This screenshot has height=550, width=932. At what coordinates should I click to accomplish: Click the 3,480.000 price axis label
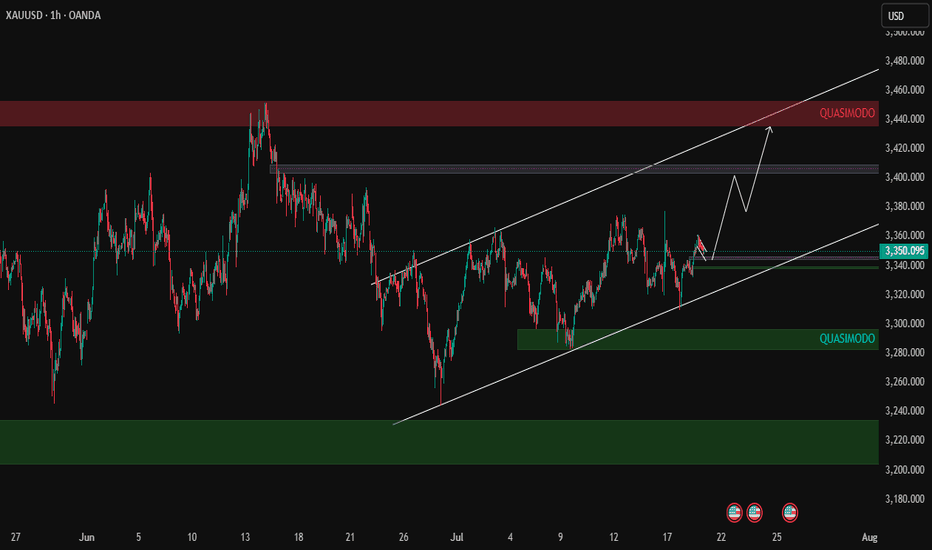click(x=905, y=61)
